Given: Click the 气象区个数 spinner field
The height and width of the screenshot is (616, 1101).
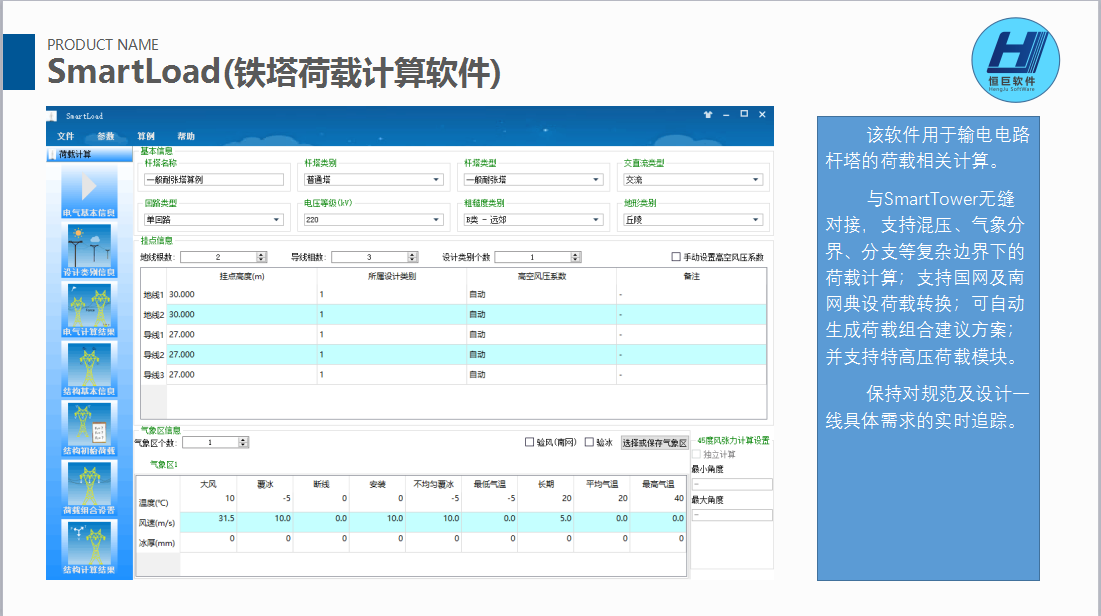Looking at the screenshot, I should pos(216,443).
